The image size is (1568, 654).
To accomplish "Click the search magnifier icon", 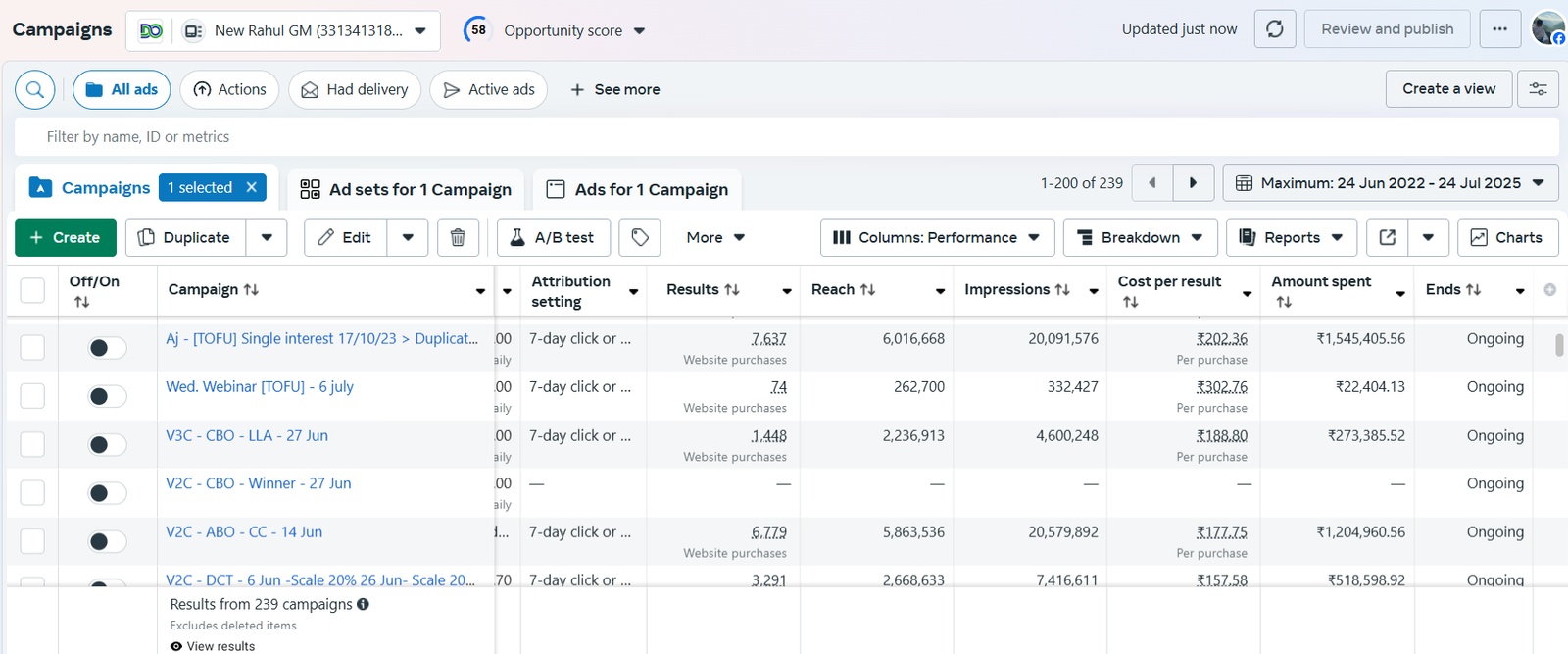I will click(34, 90).
